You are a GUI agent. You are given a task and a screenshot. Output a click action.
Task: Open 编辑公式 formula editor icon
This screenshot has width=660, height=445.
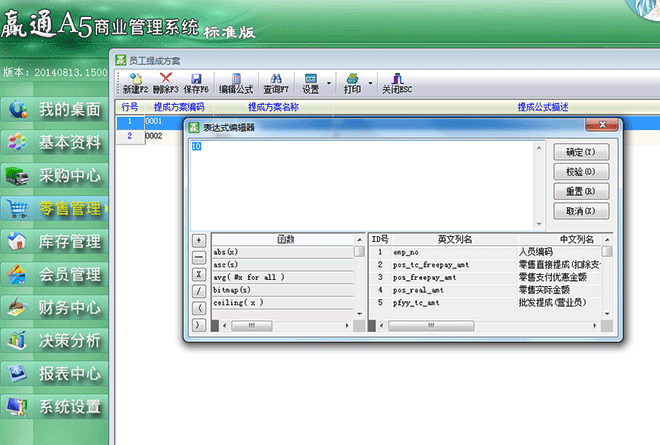[x=236, y=83]
